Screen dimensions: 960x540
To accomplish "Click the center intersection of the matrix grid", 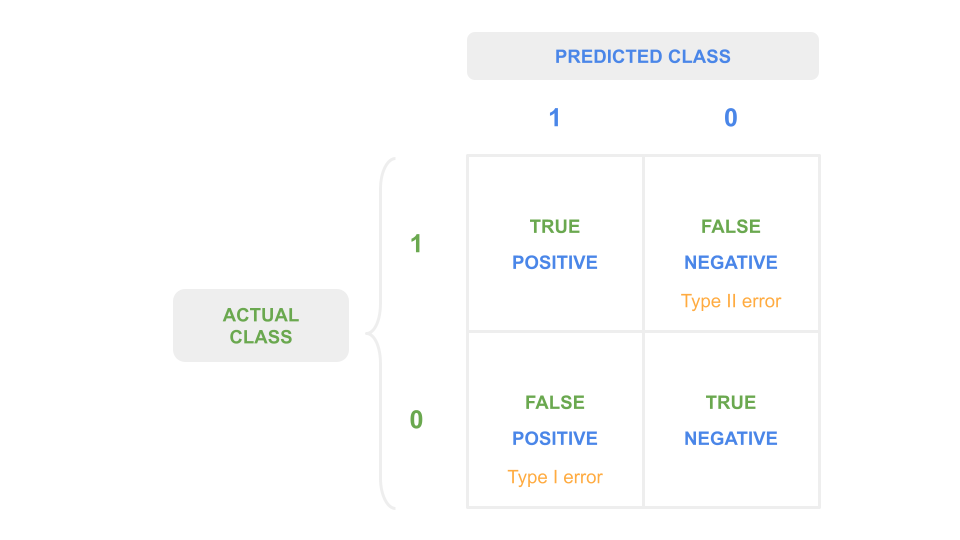I will click(643, 332).
